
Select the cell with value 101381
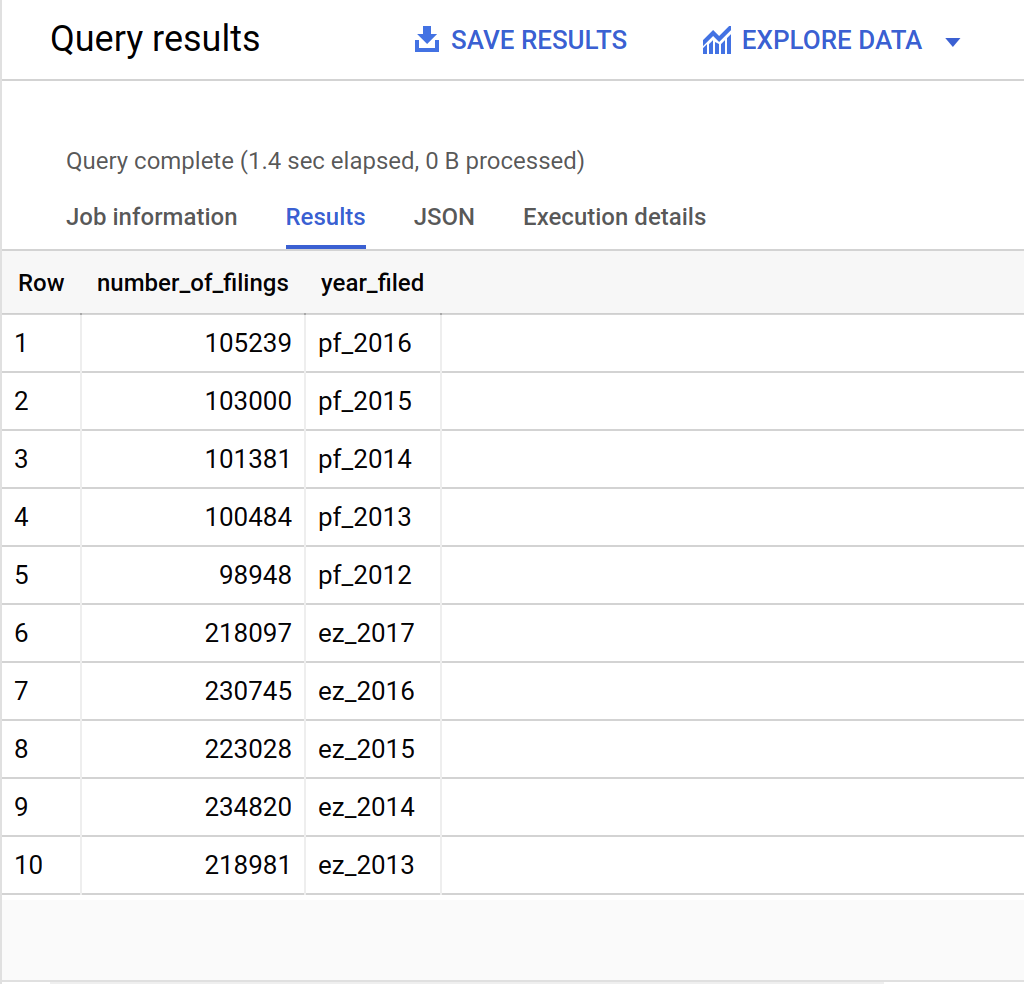click(x=193, y=459)
